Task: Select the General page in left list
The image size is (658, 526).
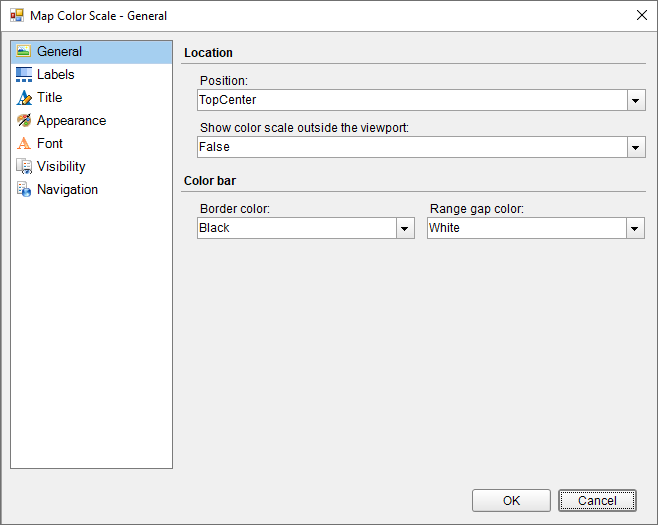Action: [60, 52]
